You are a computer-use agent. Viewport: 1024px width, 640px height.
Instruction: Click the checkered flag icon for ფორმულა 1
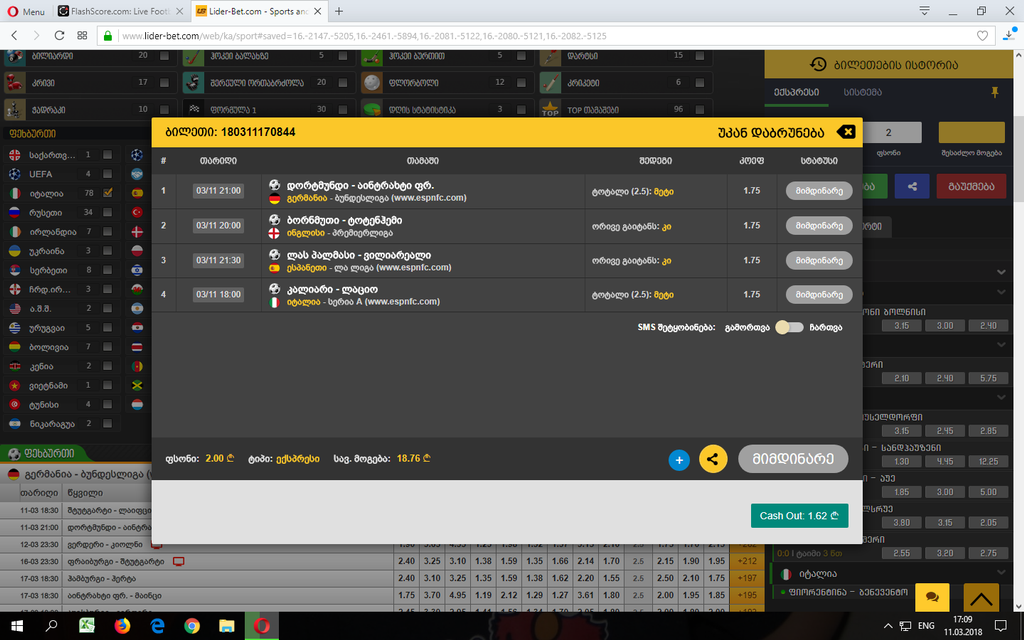pos(193,110)
